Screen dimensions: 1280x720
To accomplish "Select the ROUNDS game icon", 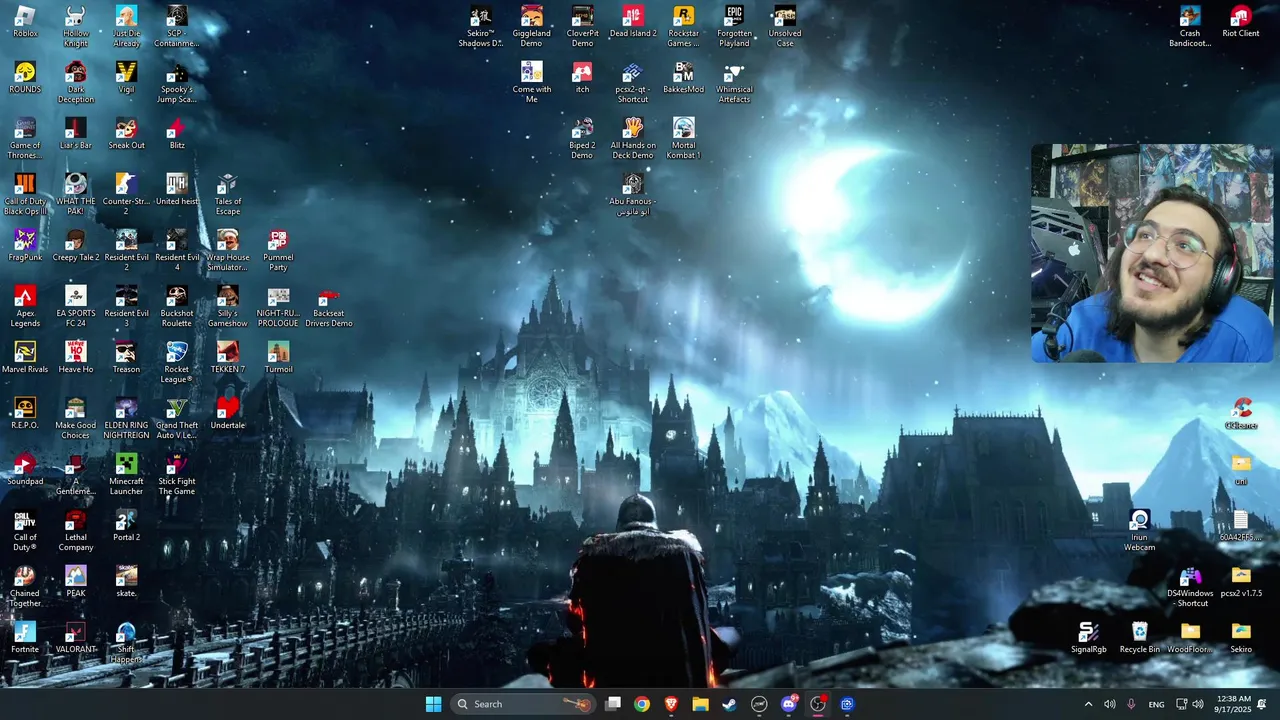I will pos(25,78).
